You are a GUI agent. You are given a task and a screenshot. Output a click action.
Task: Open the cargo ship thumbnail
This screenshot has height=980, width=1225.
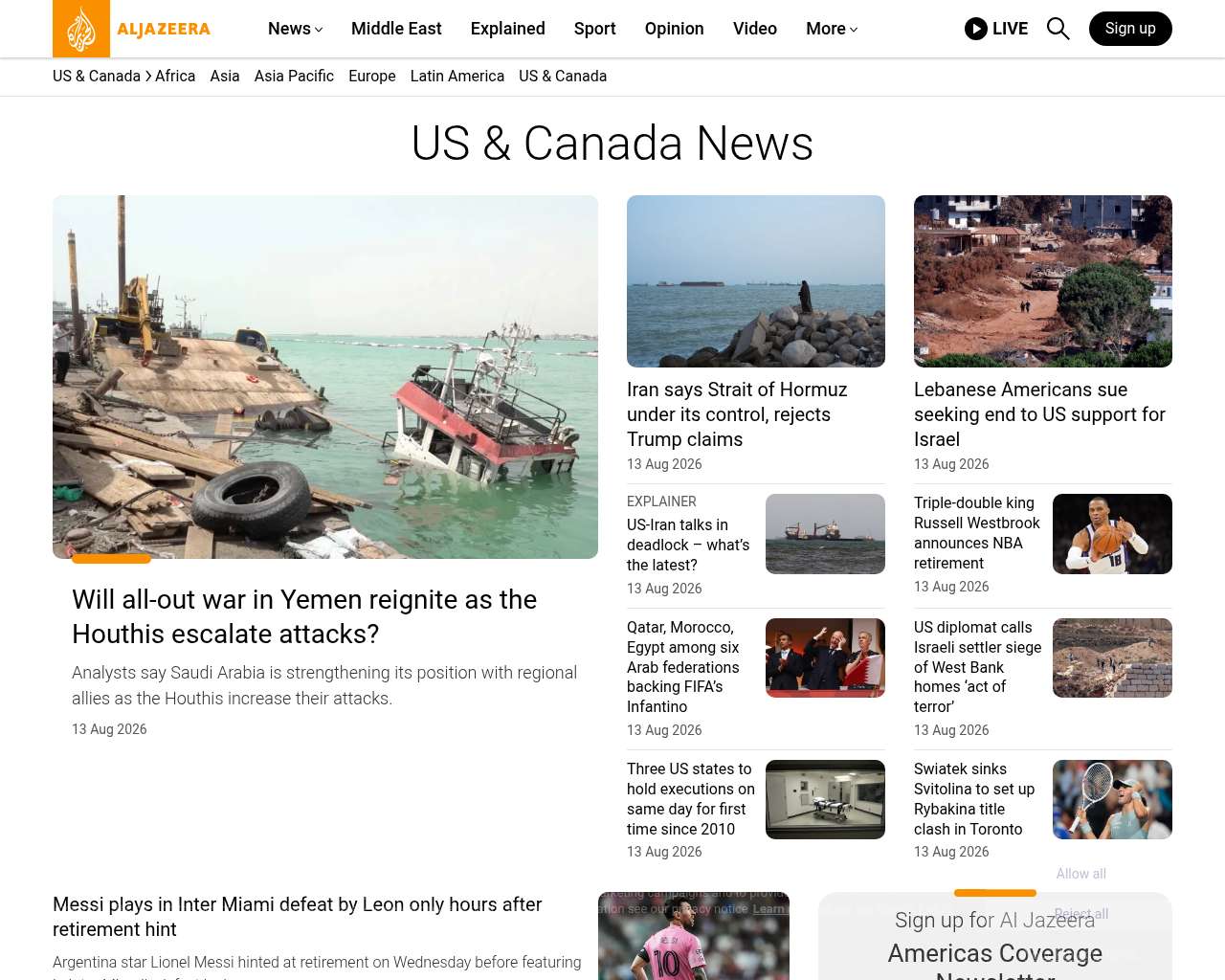(x=825, y=534)
